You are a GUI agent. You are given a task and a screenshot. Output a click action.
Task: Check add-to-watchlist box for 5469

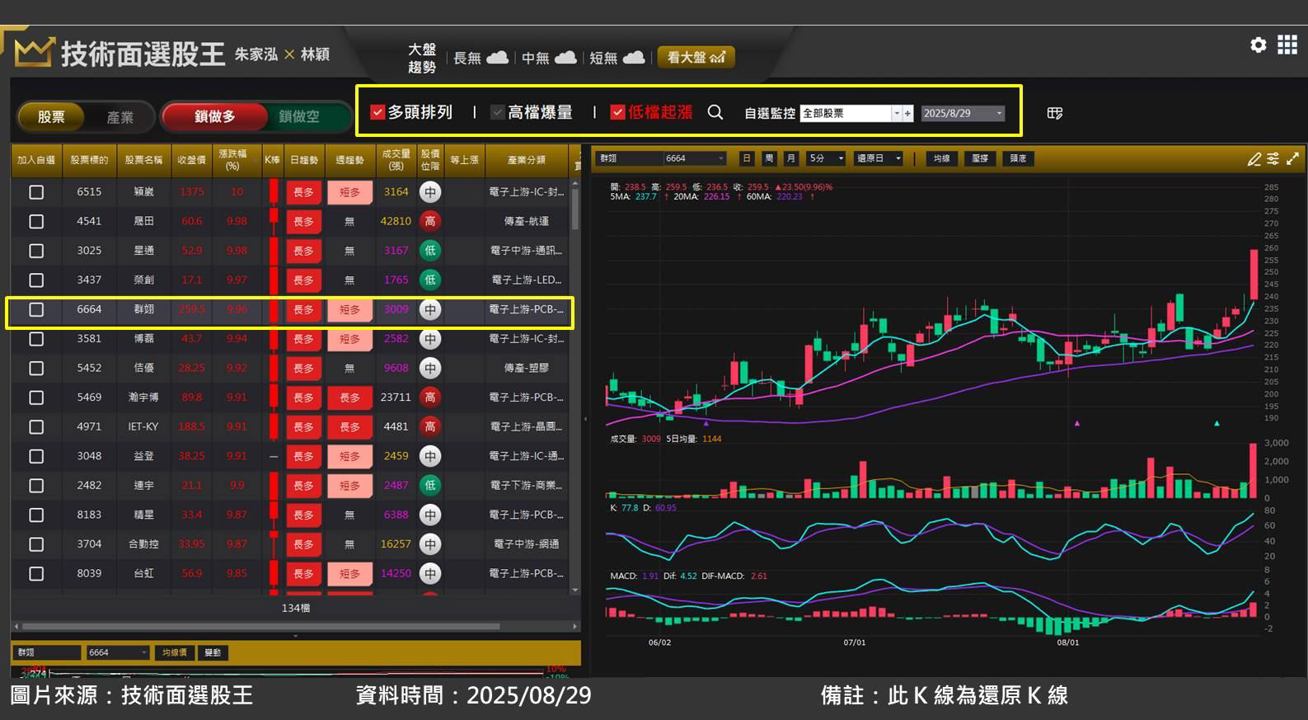tap(36, 397)
